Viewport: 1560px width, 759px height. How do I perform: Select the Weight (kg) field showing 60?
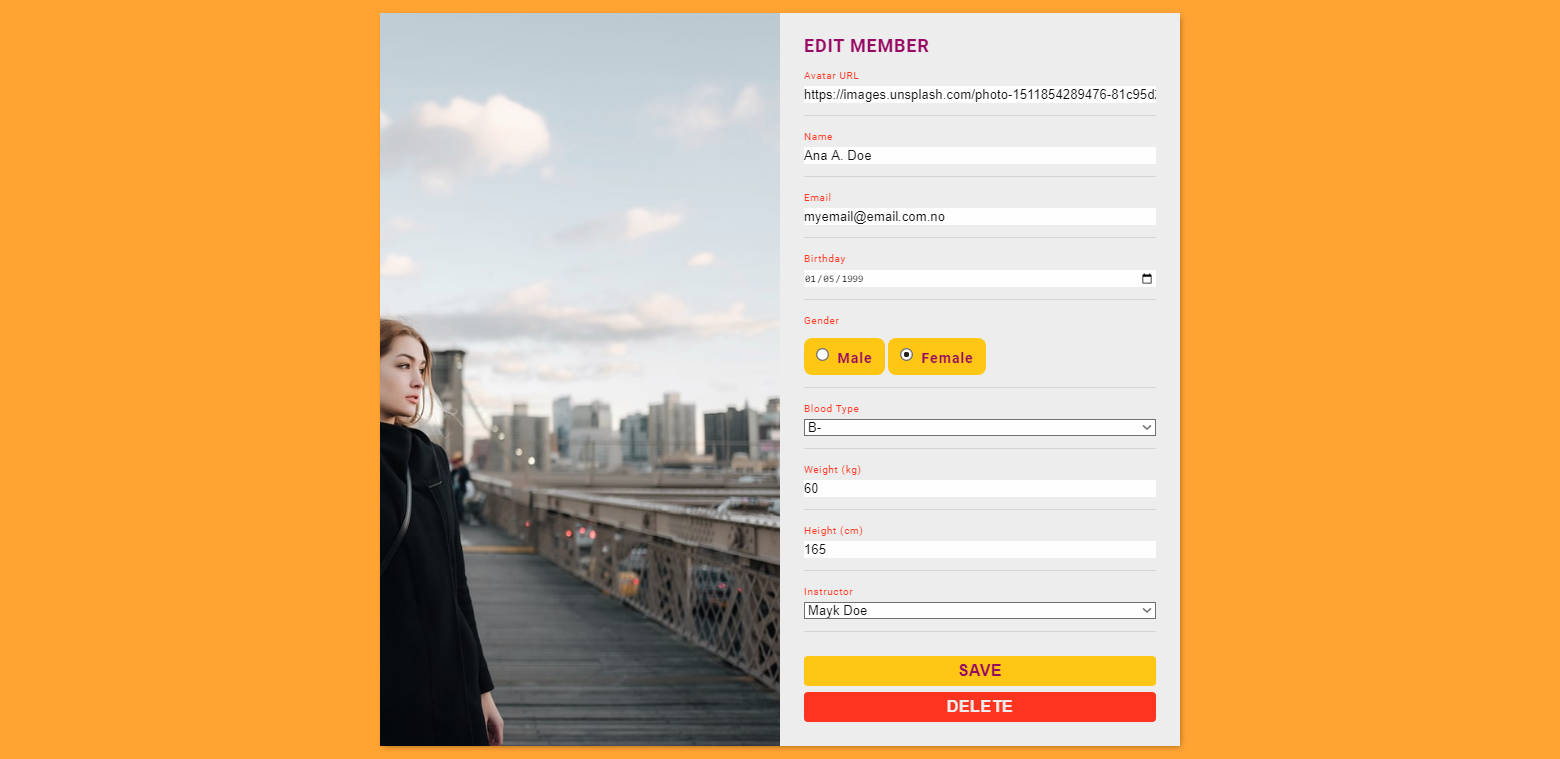pyautogui.click(x=980, y=489)
